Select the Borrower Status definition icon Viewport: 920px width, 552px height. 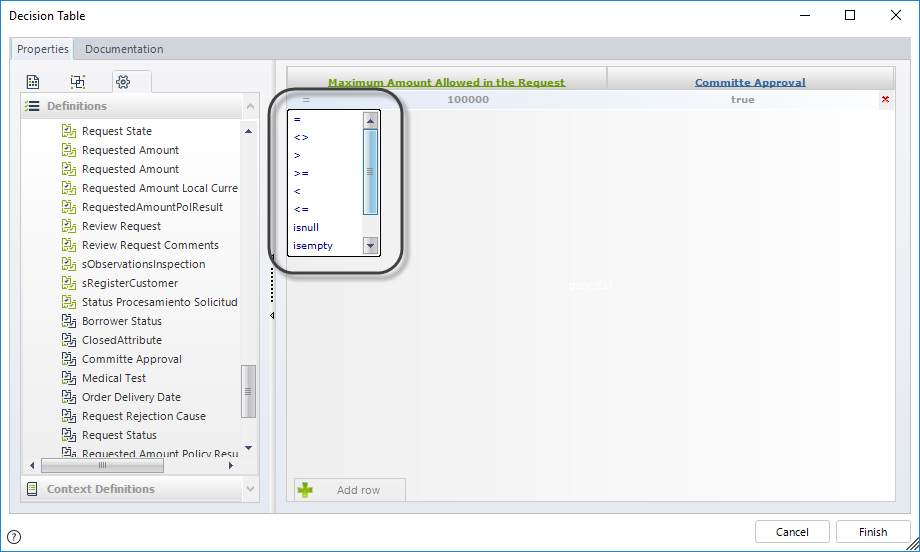pos(69,321)
